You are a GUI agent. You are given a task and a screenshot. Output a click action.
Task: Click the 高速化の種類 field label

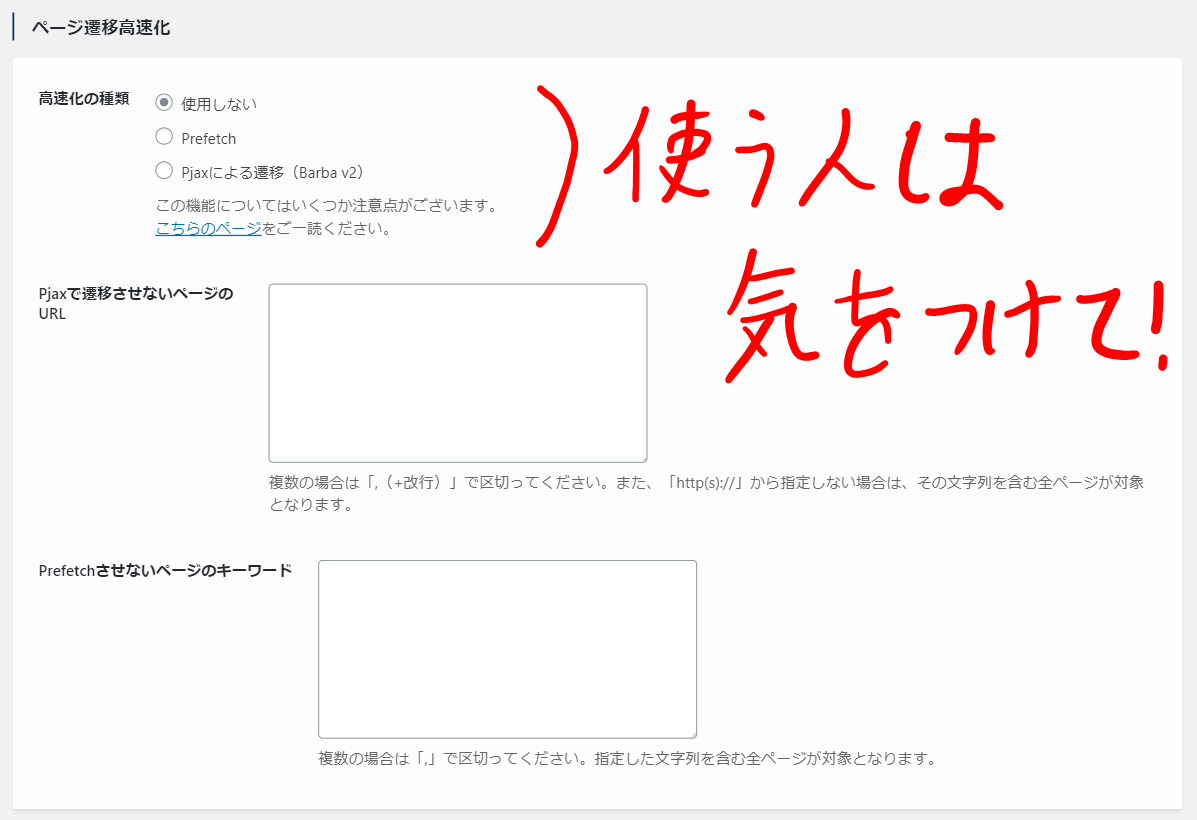83,98
